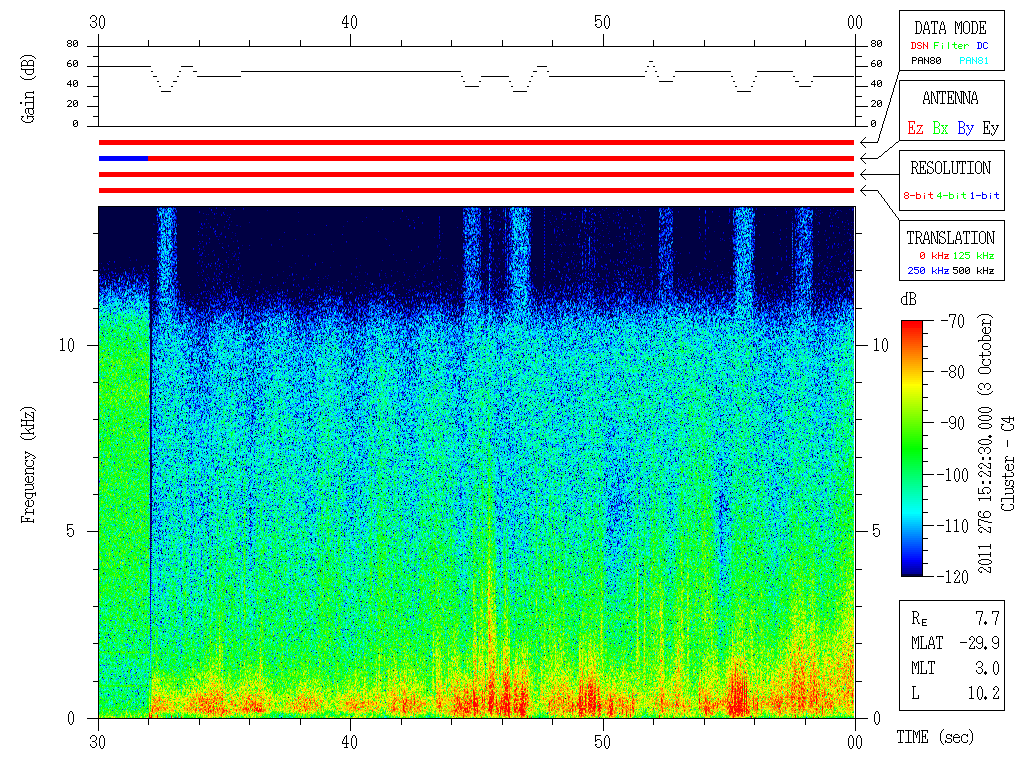Click the blue DC mode label
This screenshot has height=768, width=1024.
point(982,46)
